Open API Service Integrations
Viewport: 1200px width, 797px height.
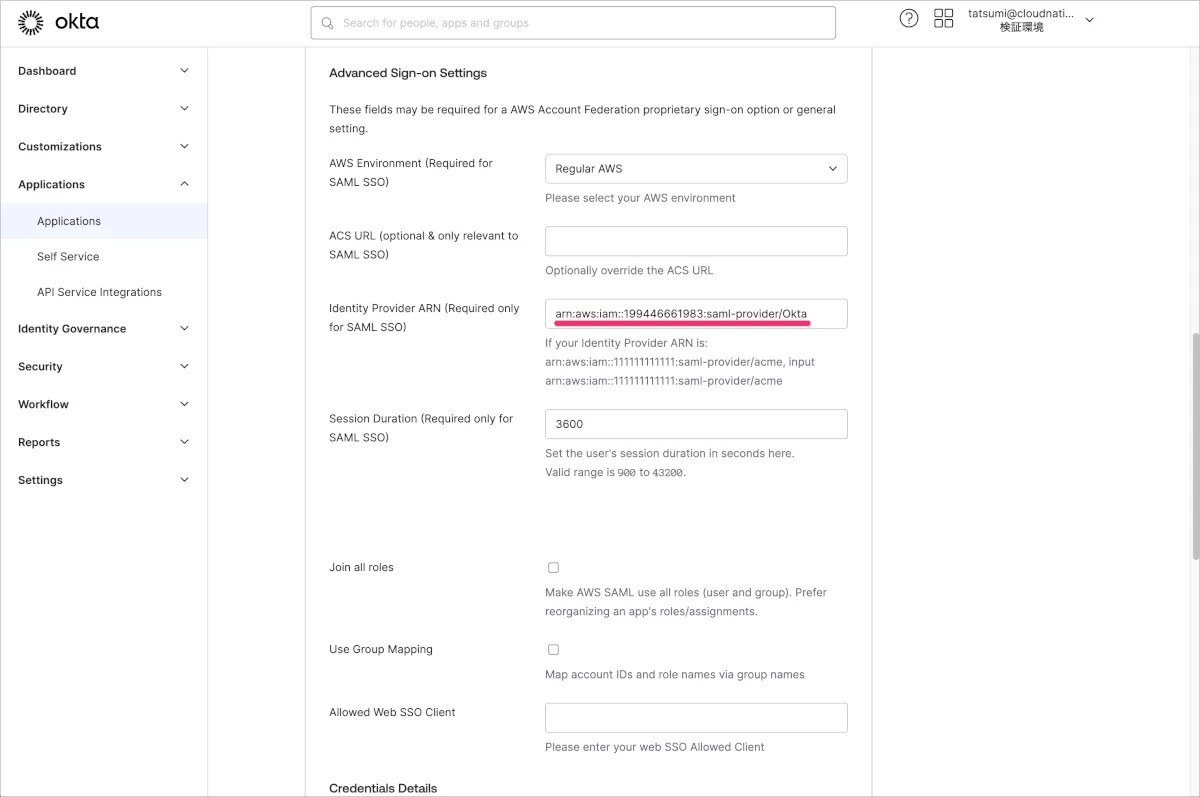pyautogui.click(x=99, y=292)
